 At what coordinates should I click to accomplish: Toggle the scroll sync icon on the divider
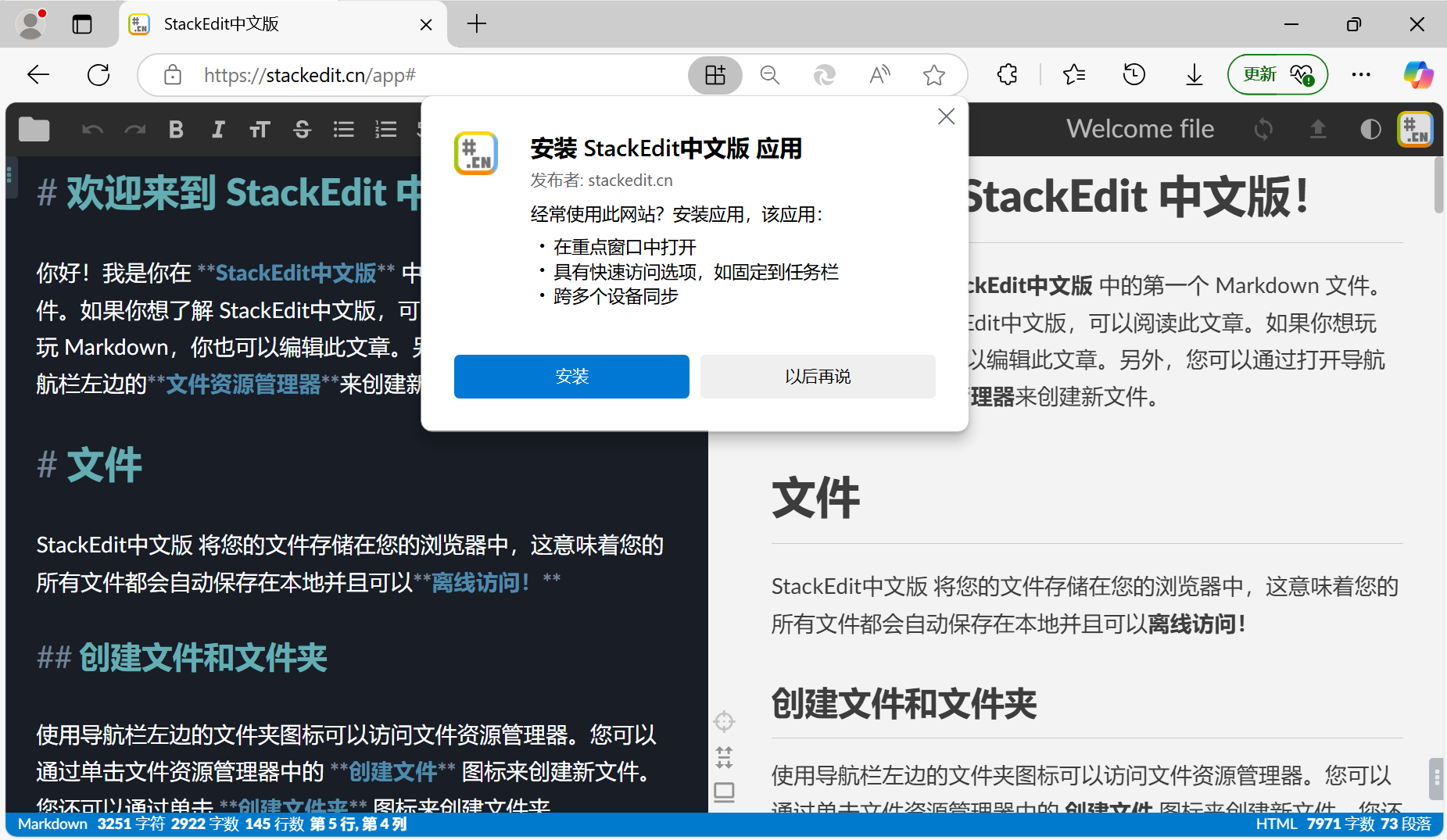724,756
